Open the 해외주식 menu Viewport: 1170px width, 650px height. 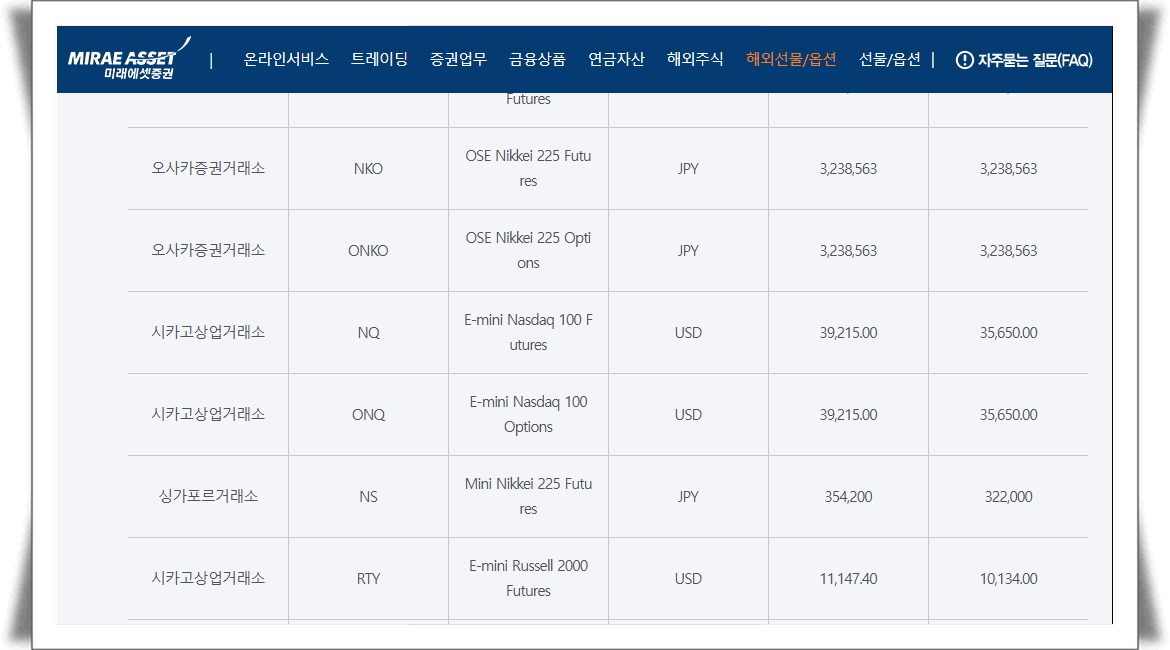pyautogui.click(x=695, y=60)
